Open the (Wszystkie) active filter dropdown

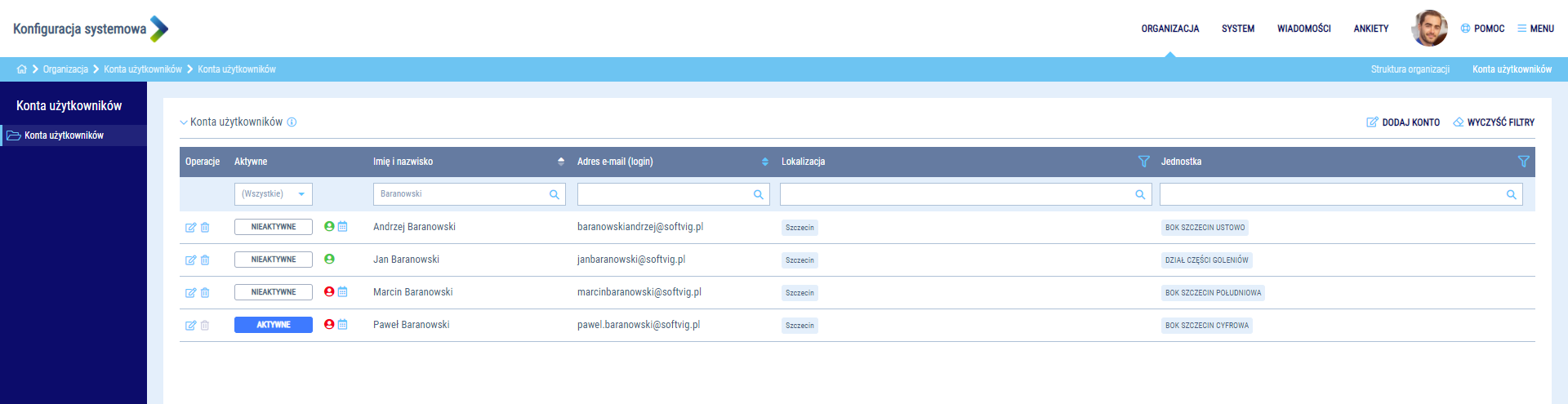click(273, 194)
